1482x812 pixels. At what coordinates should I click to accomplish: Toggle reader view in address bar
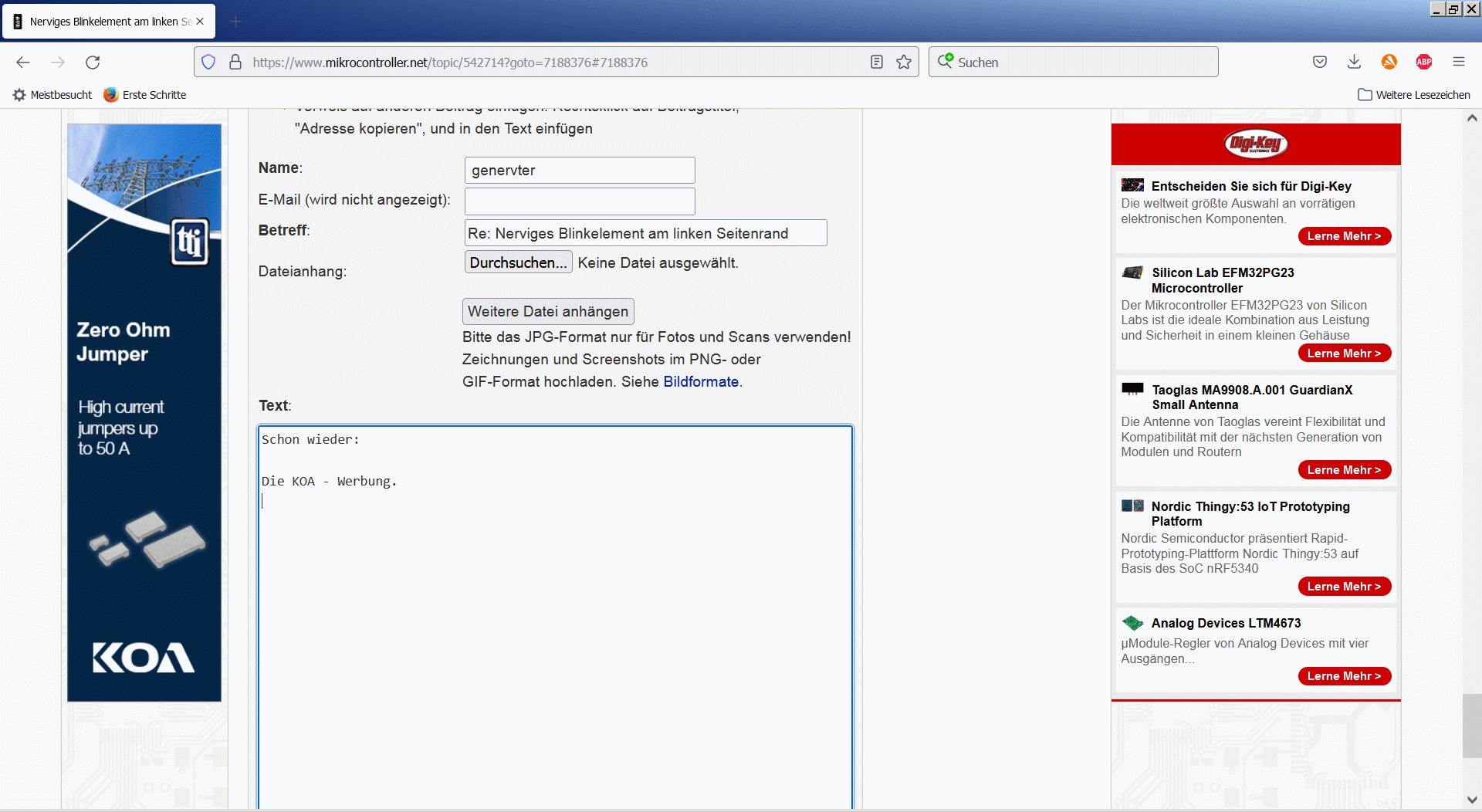click(x=877, y=63)
